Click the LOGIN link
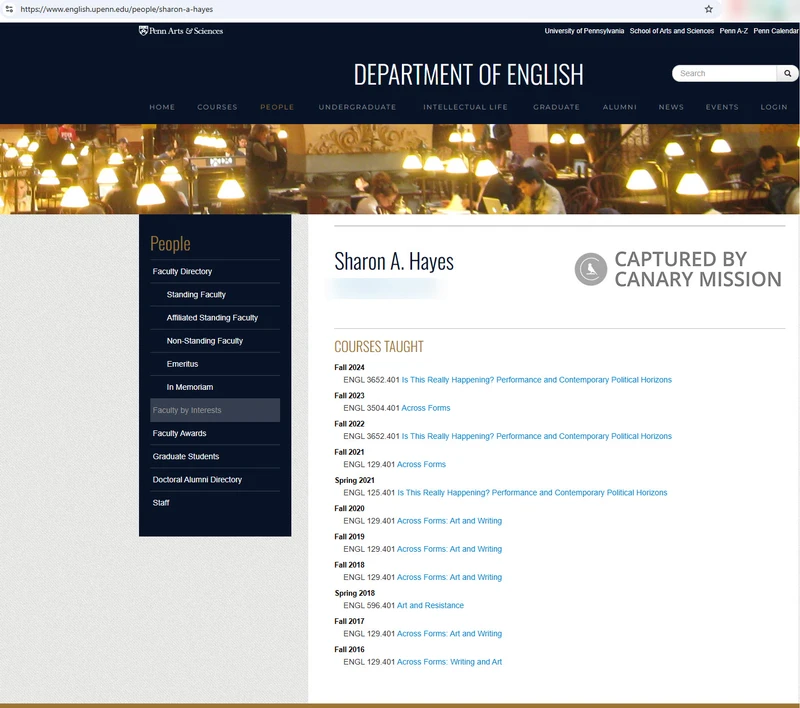Screen dimensions: 800x708 tap(773, 107)
